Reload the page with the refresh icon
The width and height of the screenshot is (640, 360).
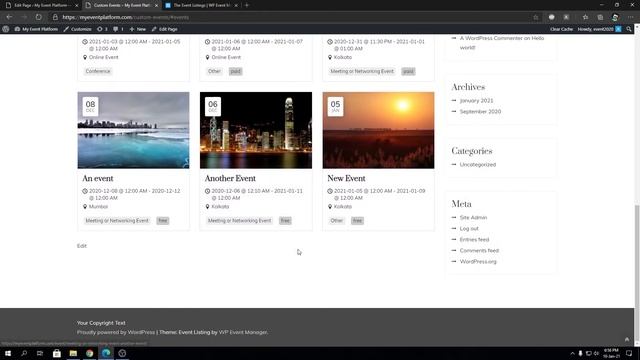38,17
